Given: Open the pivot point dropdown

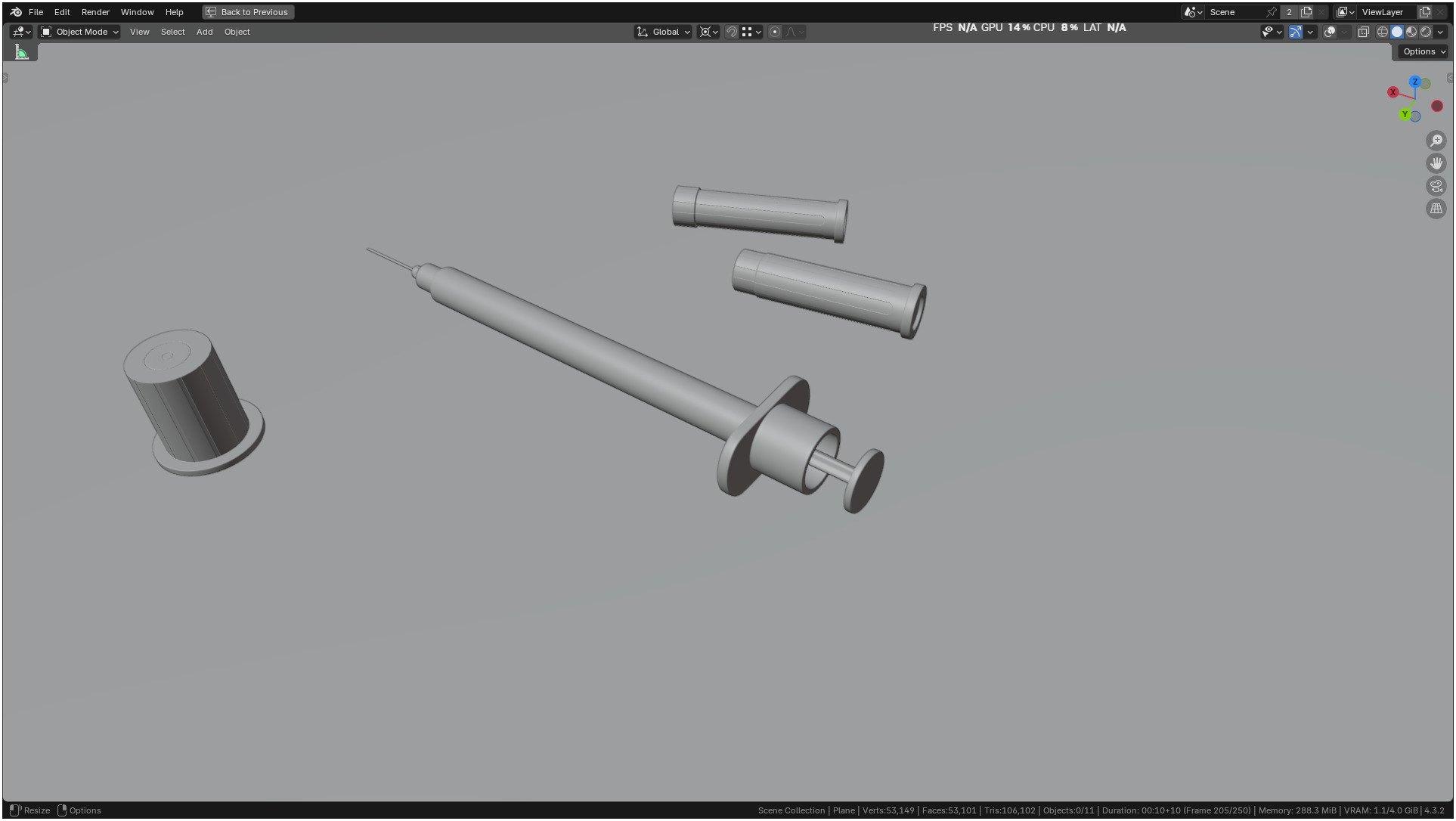Looking at the screenshot, I should [708, 32].
